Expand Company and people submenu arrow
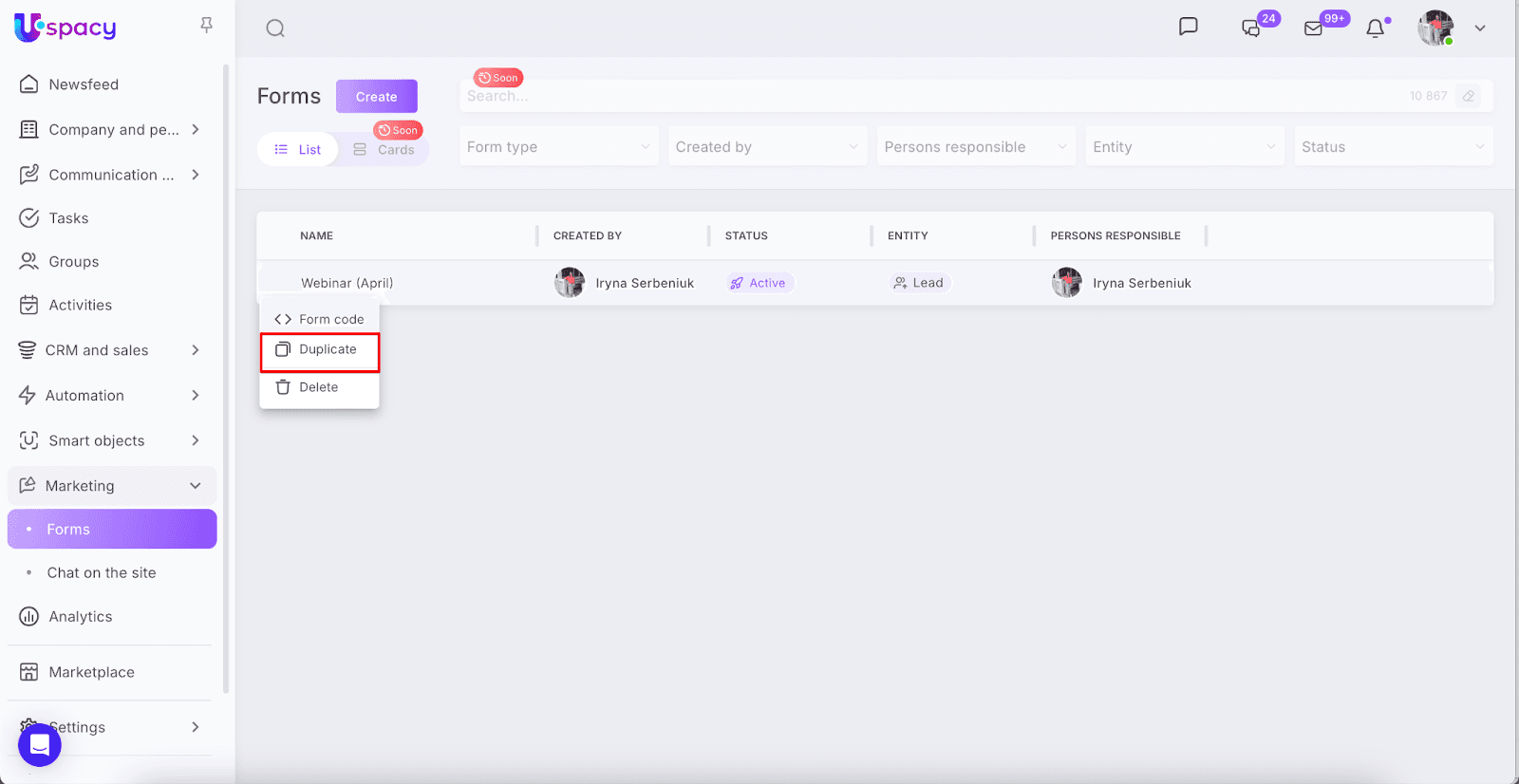 196,129
